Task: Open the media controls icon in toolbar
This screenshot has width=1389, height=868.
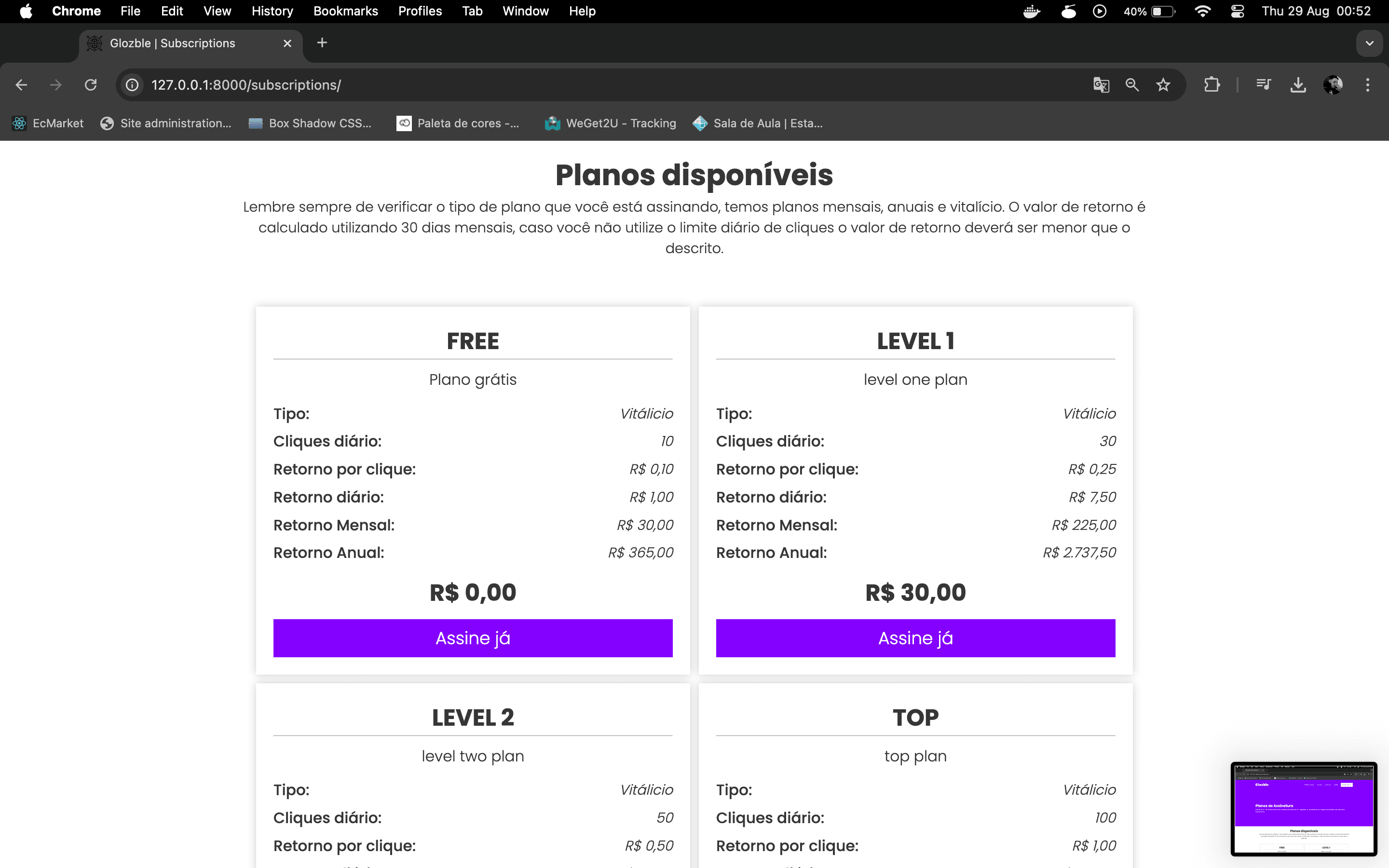Action: [x=1263, y=85]
